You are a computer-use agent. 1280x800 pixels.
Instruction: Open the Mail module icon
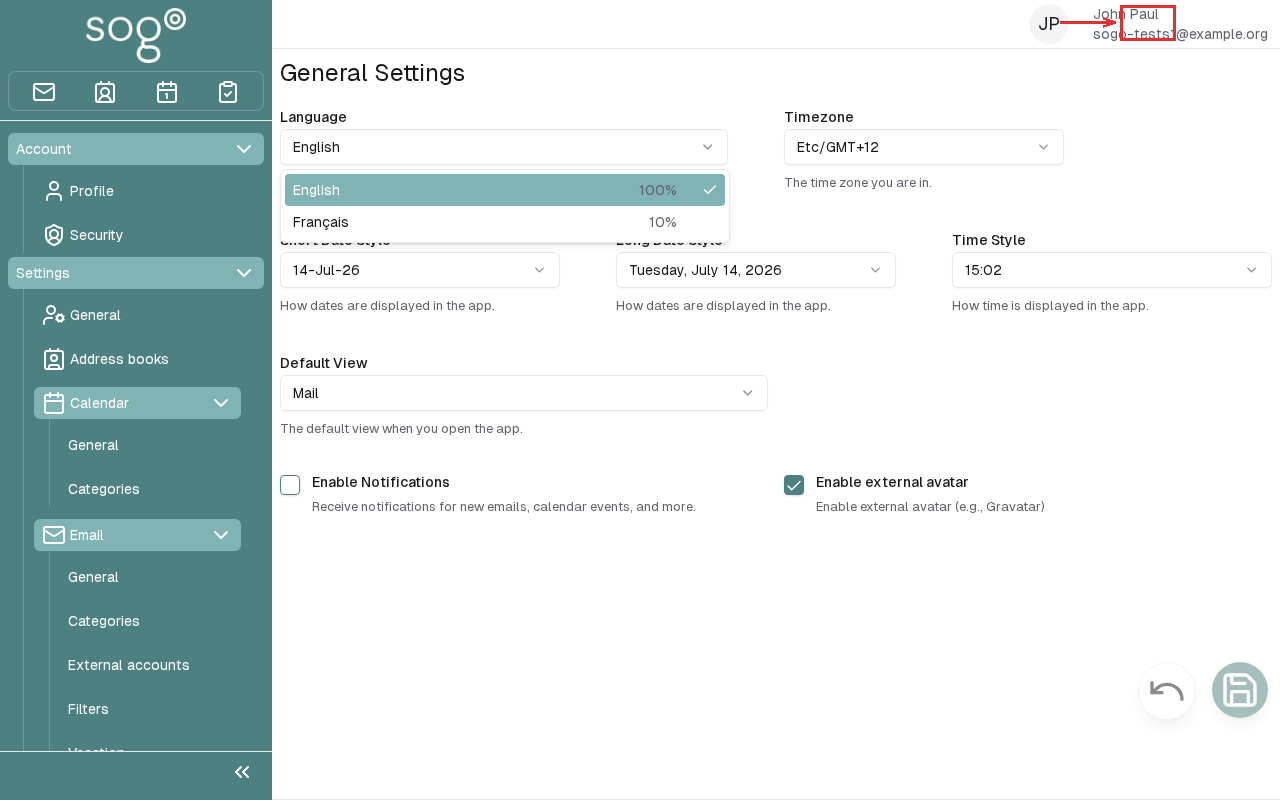tap(44, 92)
